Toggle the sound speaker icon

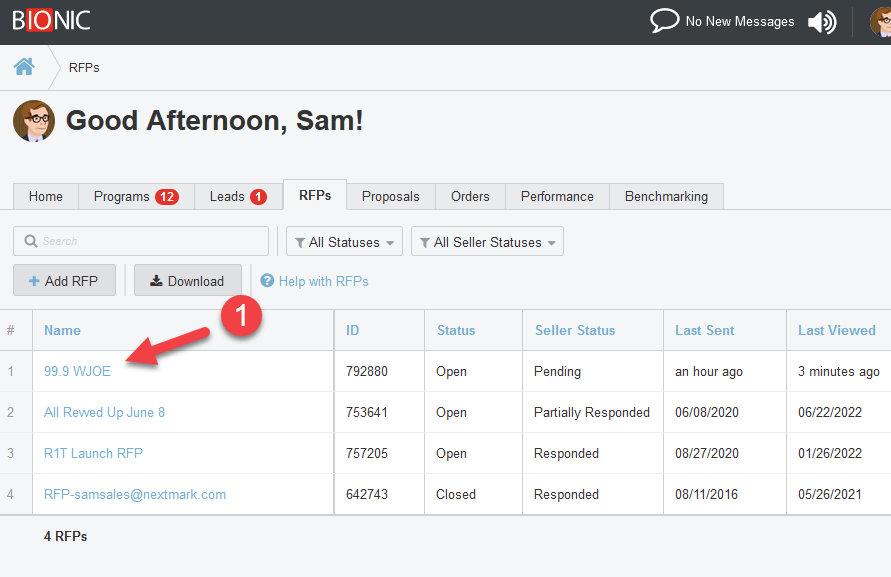821,22
